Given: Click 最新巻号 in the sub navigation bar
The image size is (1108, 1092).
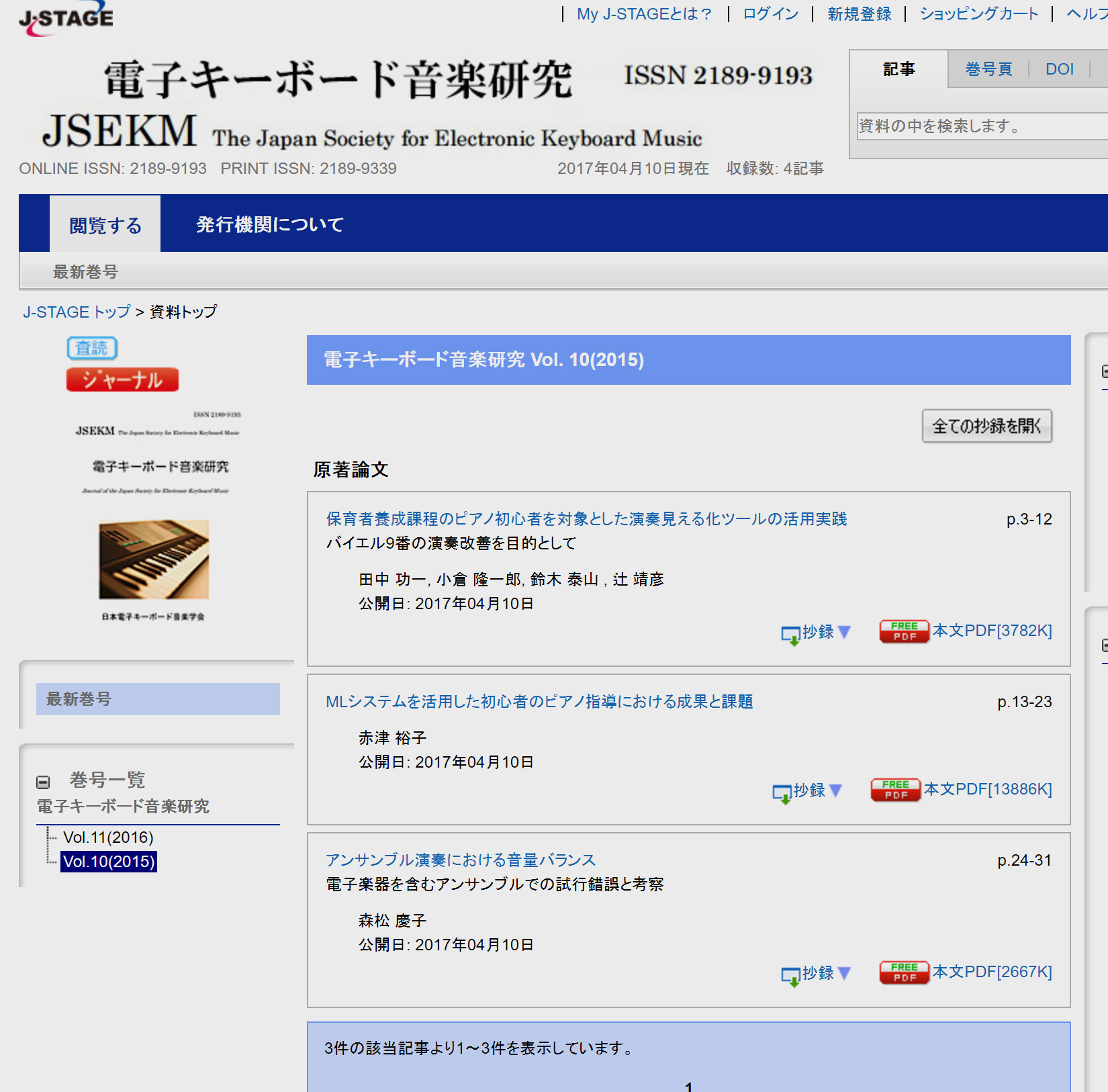Looking at the screenshot, I should pos(85,272).
